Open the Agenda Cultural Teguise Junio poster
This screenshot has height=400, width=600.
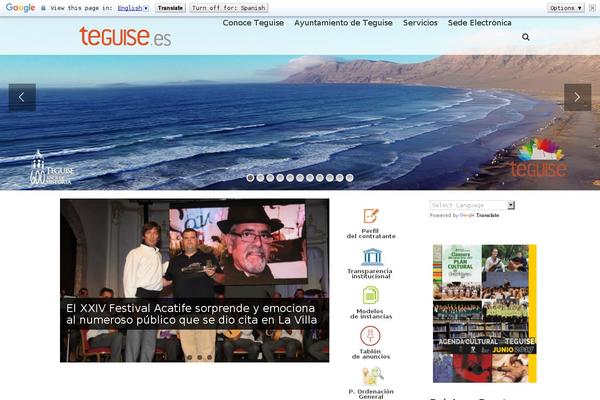tap(484, 313)
